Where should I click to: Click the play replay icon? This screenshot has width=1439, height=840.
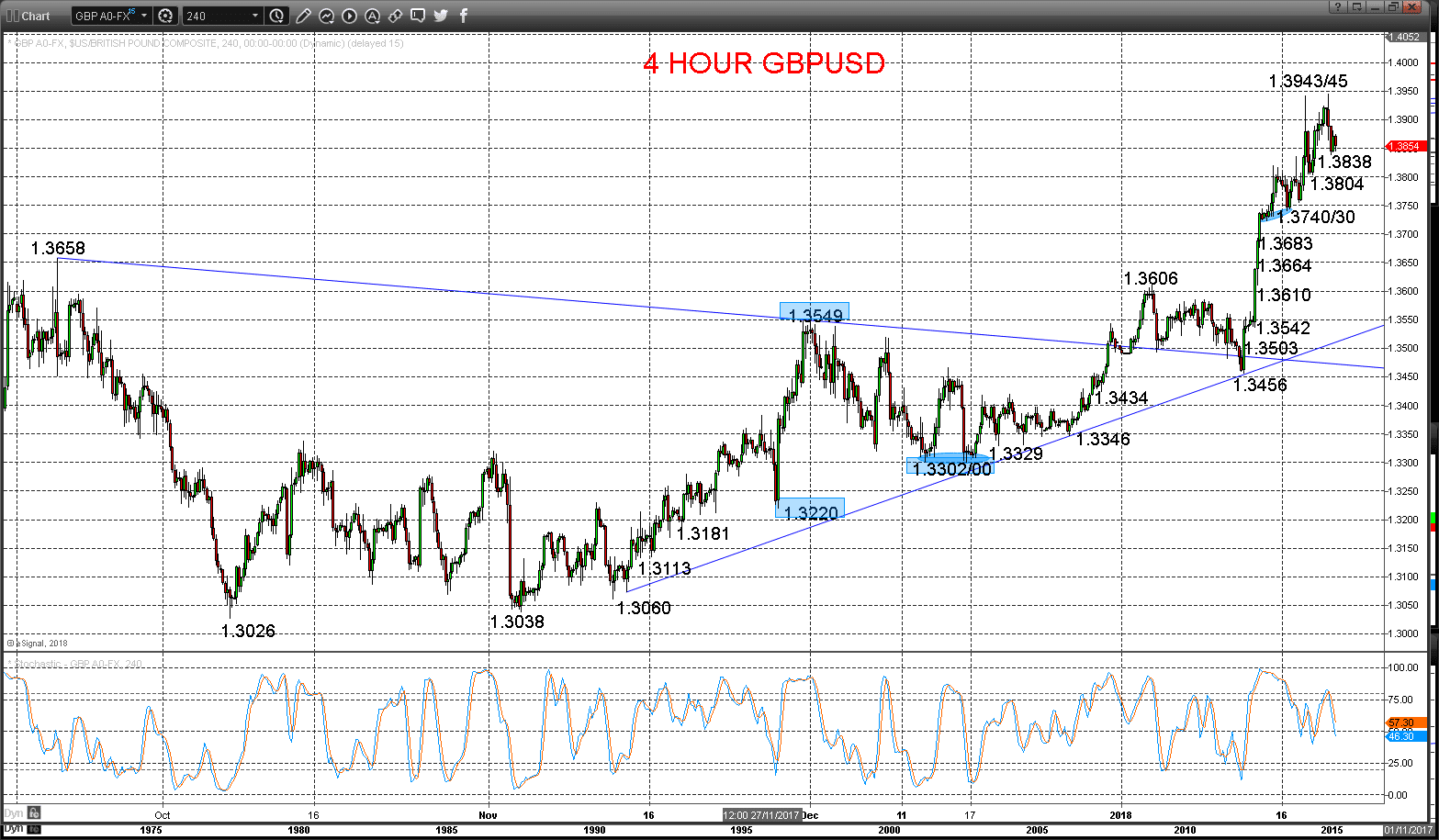pos(350,16)
